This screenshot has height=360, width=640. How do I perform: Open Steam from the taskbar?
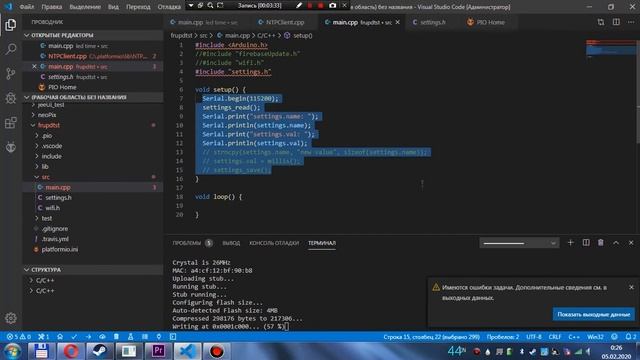(x=100, y=351)
